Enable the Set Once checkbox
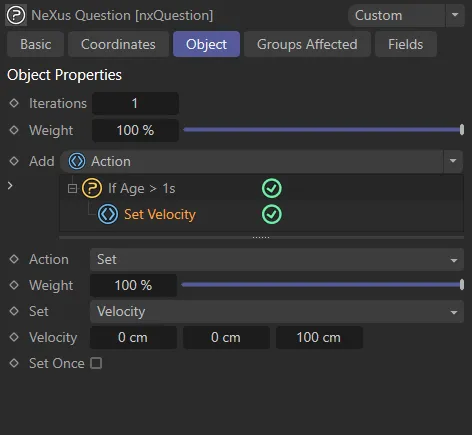This screenshot has height=435, width=472. click(96, 363)
